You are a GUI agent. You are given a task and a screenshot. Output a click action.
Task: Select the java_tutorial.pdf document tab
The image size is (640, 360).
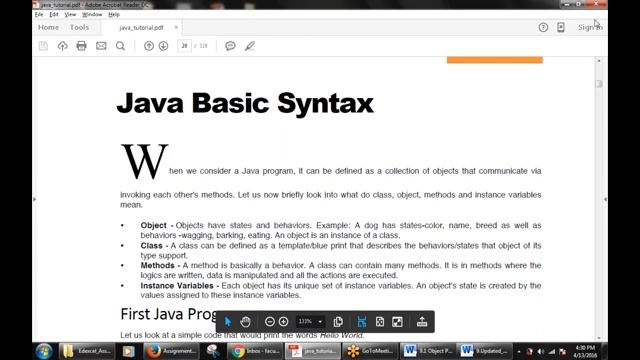click(x=141, y=28)
